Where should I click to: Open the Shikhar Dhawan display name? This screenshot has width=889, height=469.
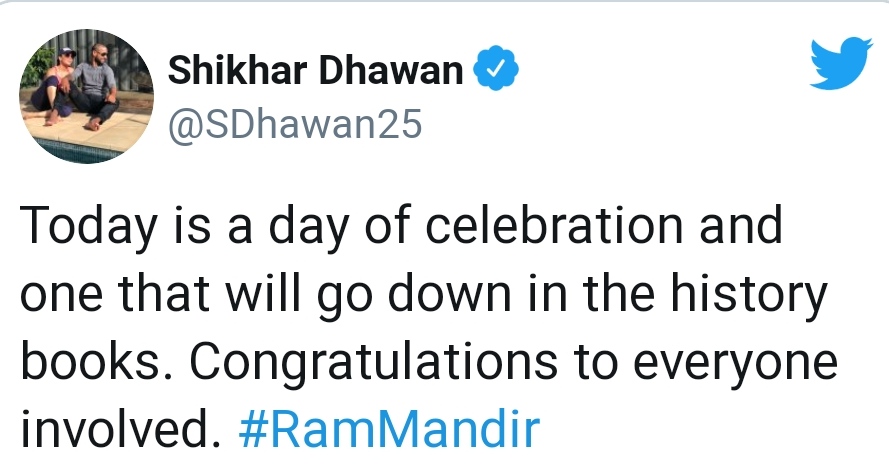coord(315,70)
